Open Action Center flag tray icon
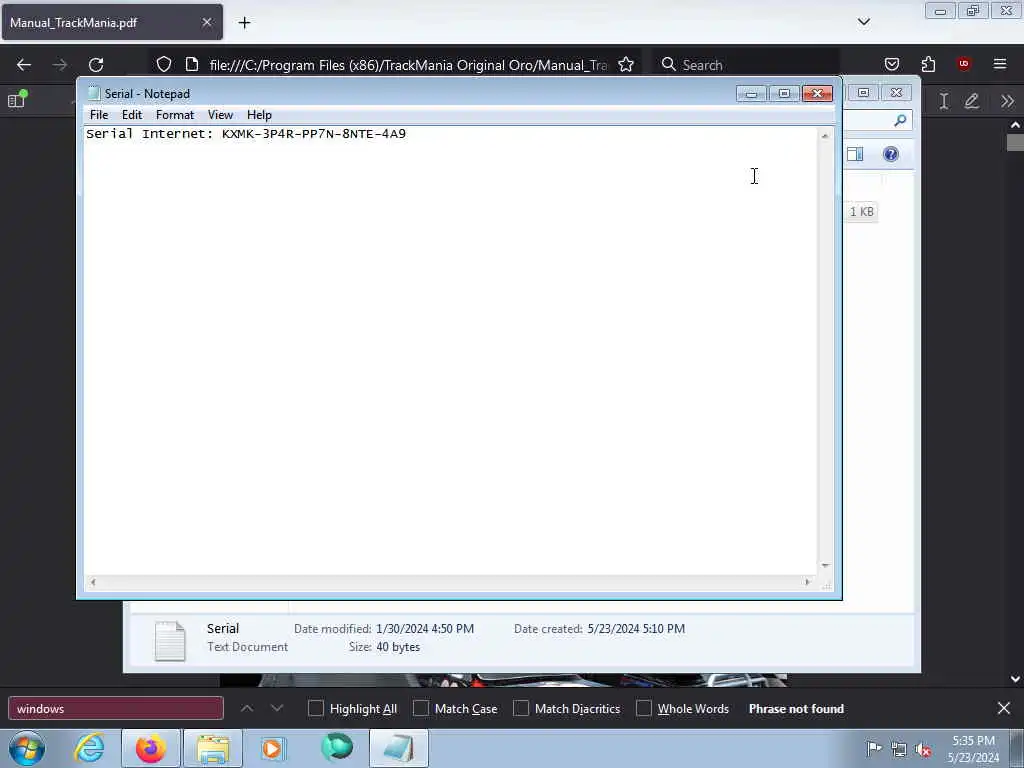The width and height of the screenshot is (1024, 768). (x=873, y=748)
